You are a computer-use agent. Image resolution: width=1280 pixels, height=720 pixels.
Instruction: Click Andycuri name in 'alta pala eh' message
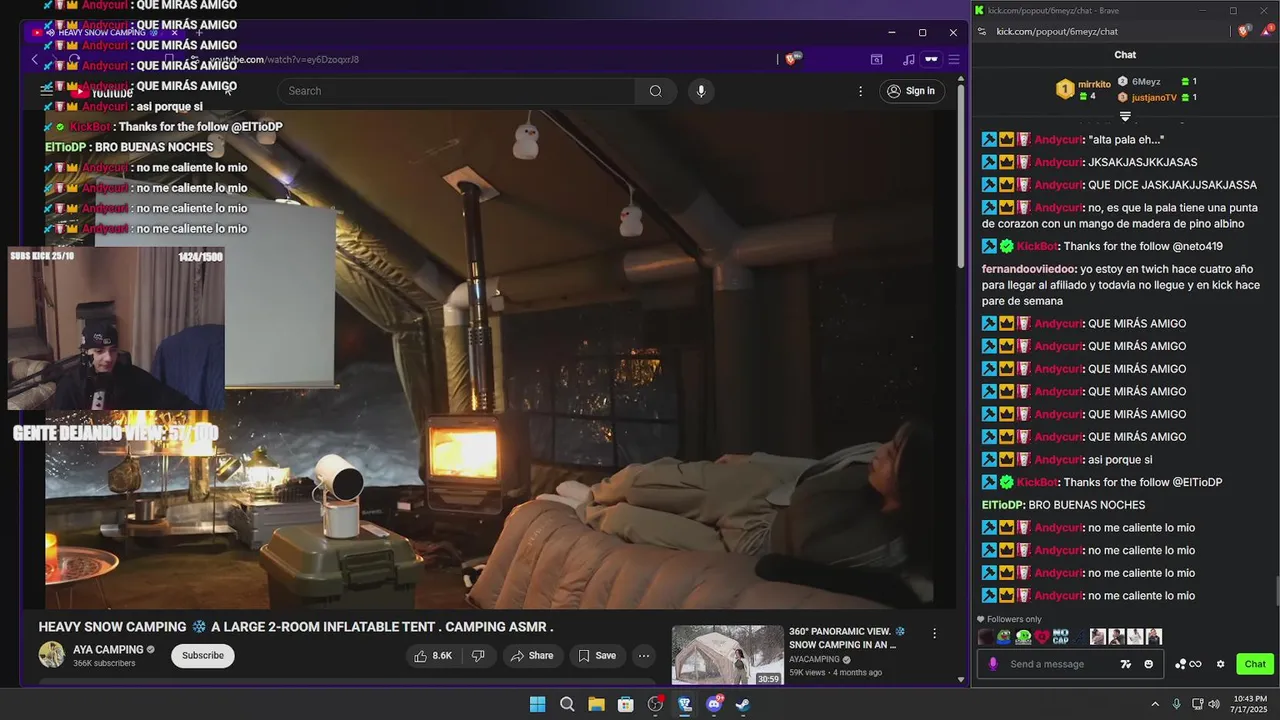point(1058,140)
